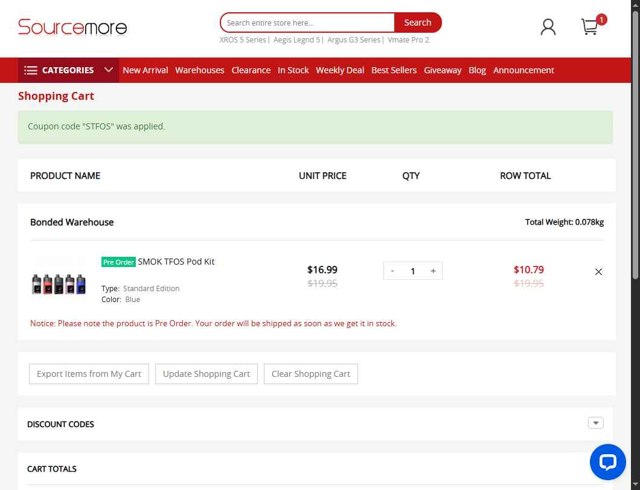The image size is (640, 490).
Task: Click the Bonded Warehouse label
Action: click(x=72, y=223)
